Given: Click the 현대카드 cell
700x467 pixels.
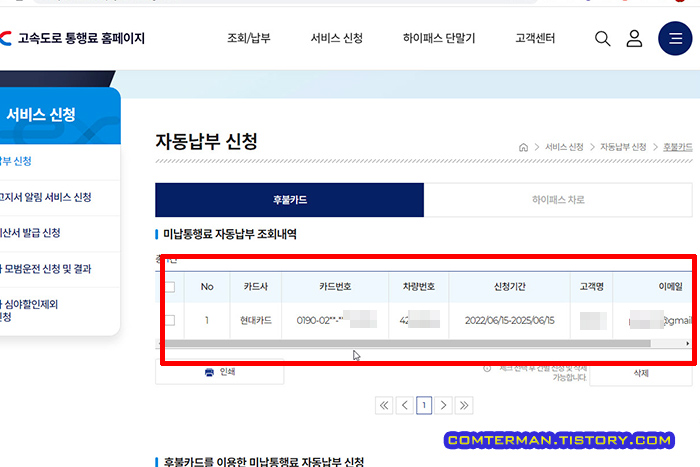Looking at the screenshot, I should [x=255, y=320].
